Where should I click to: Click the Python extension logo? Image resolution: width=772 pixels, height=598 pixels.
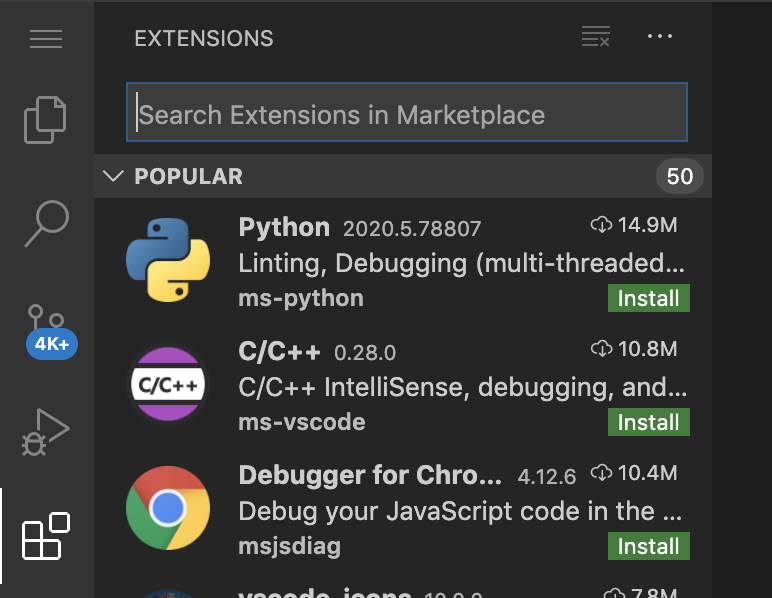pos(168,260)
